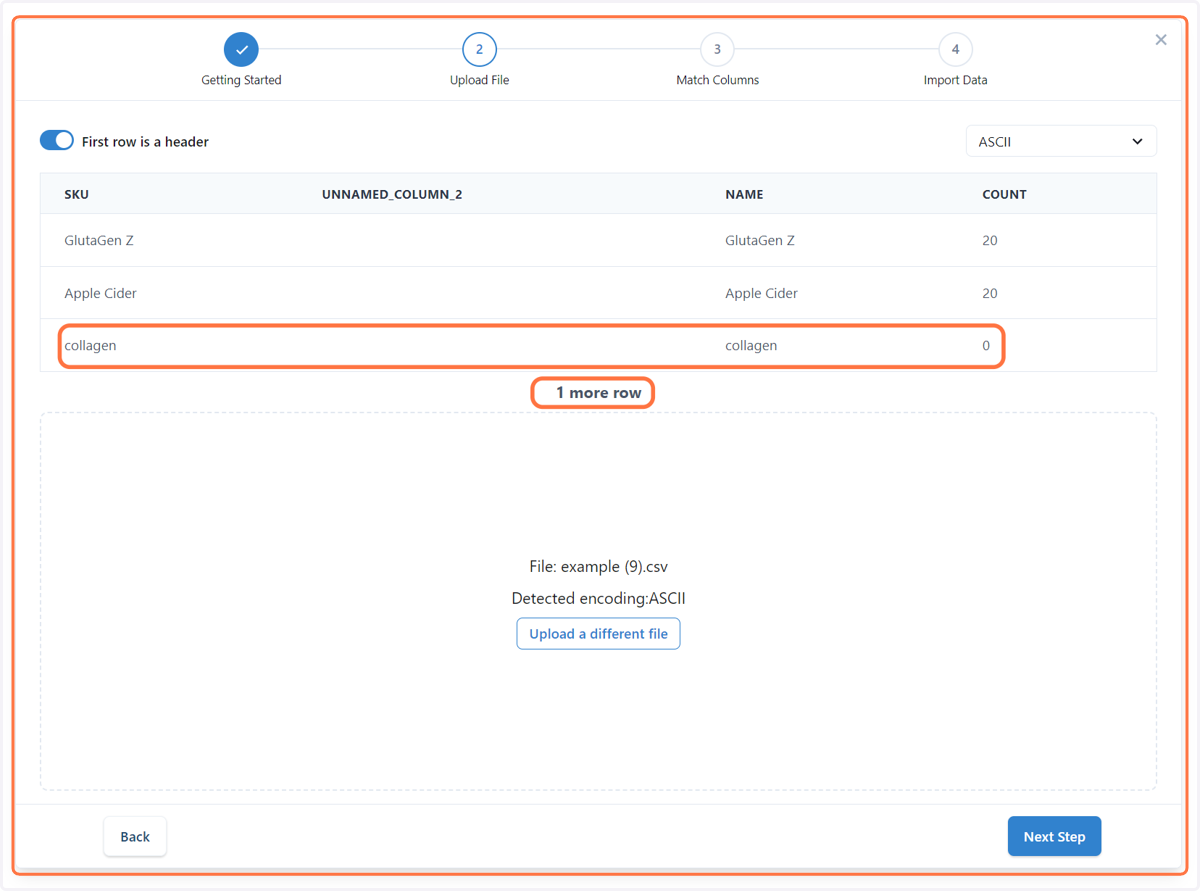This screenshot has height=891, width=1200.
Task: Close the import dialog with the X icon
Action: (1161, 40)
